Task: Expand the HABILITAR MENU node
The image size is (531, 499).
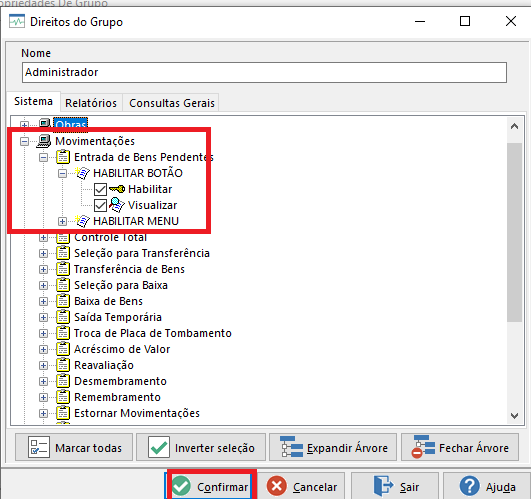Action: click(62, 221)
